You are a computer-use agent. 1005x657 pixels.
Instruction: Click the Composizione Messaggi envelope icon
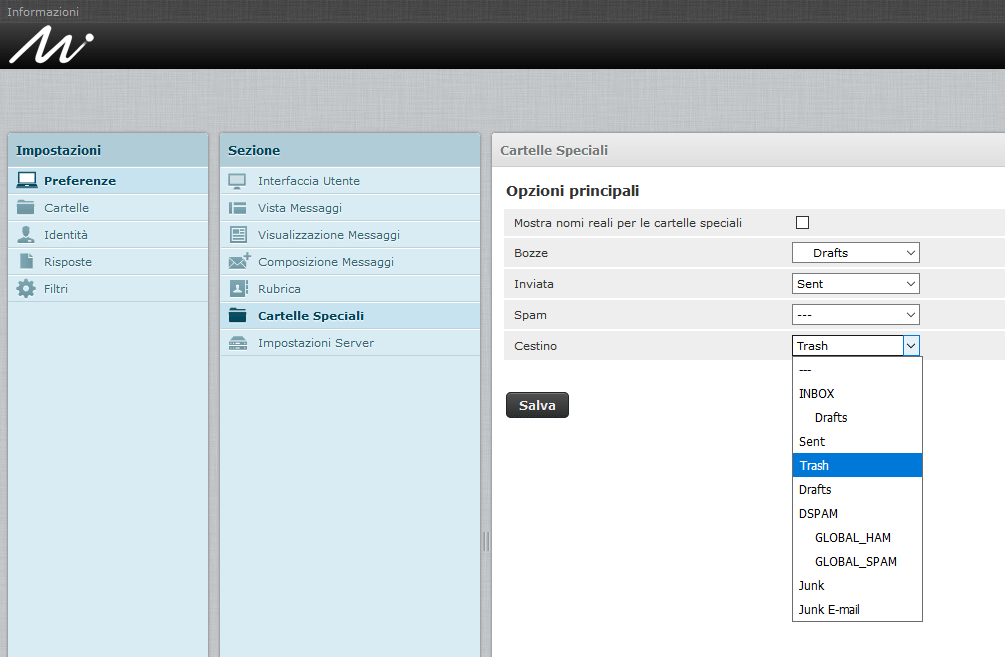[239, 262]
